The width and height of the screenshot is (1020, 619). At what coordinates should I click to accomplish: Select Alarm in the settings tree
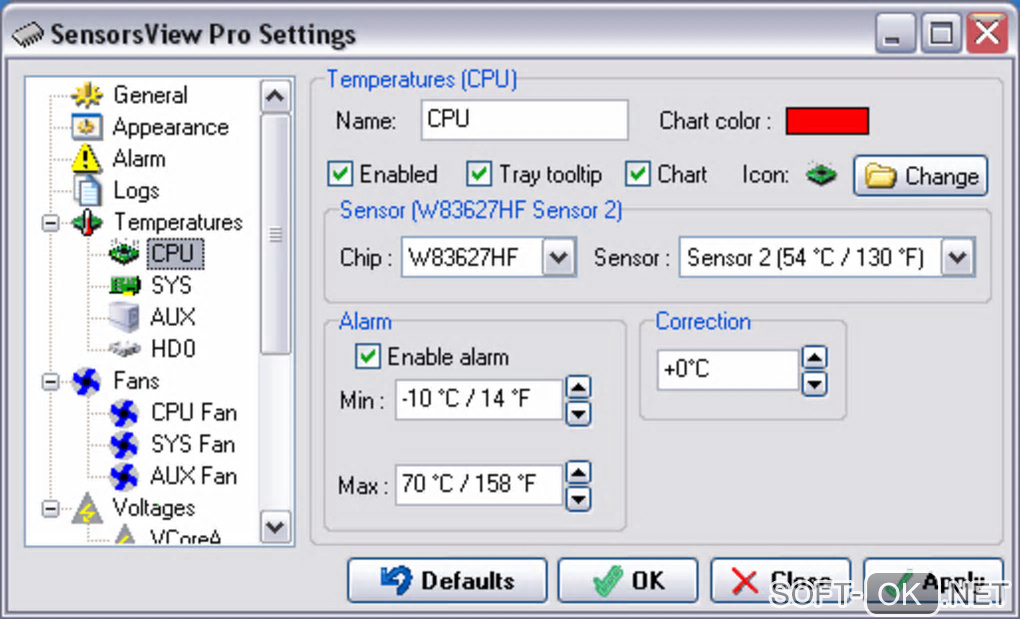[x=139, y=159]
